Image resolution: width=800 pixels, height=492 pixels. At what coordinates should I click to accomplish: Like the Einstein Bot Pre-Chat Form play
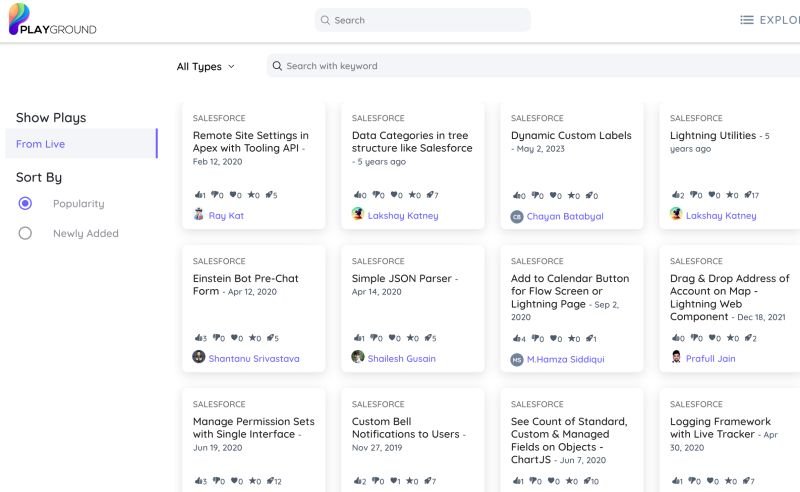coord(198,337)
